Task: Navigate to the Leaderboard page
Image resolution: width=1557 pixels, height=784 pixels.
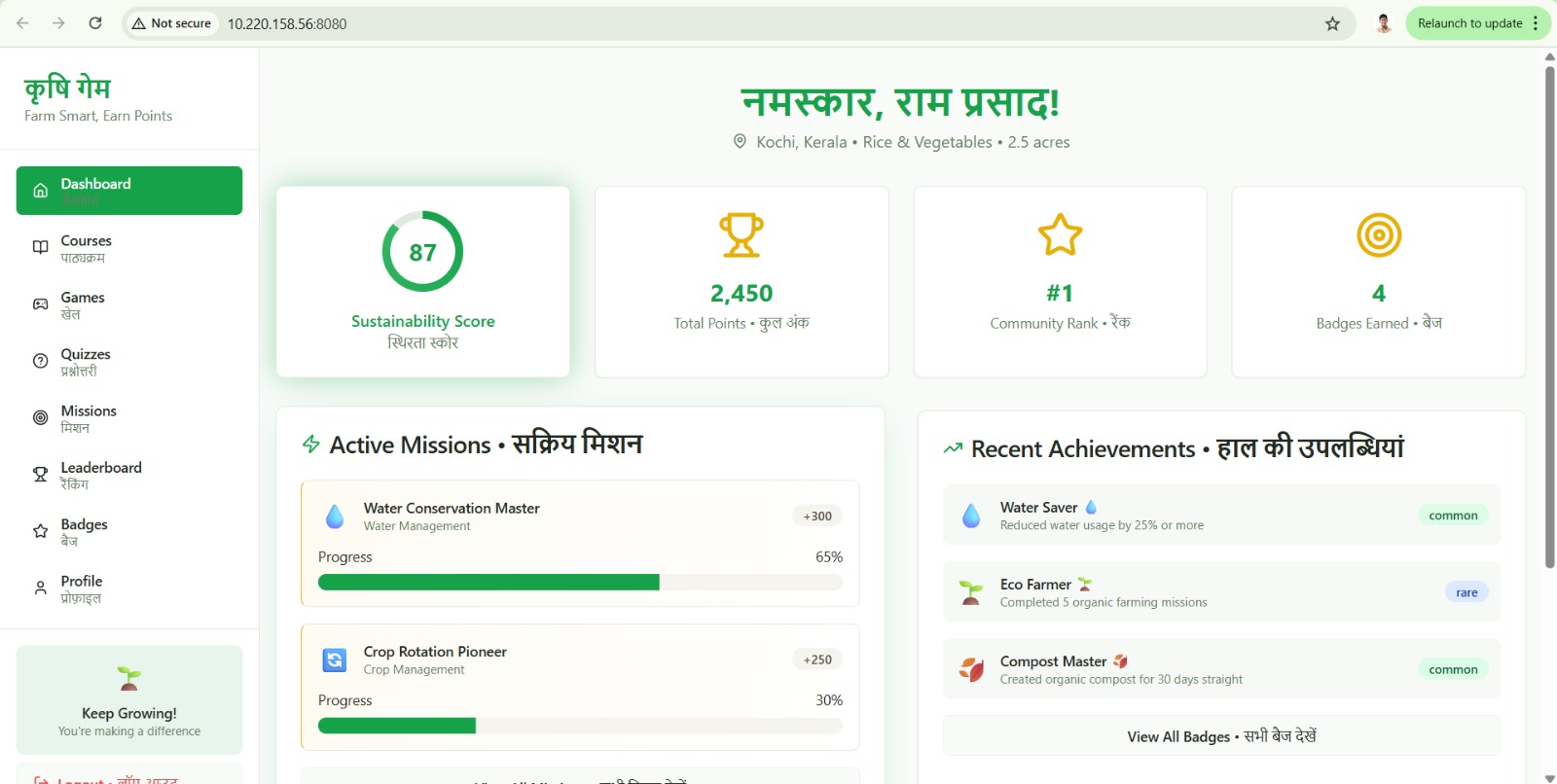Action: 101,475
